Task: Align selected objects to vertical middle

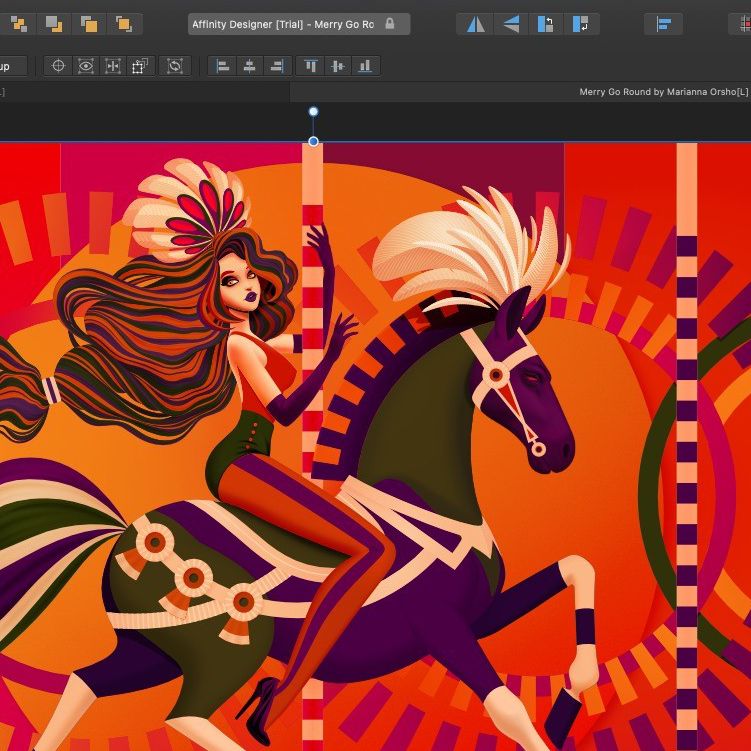Action: (x=338, y=66)
